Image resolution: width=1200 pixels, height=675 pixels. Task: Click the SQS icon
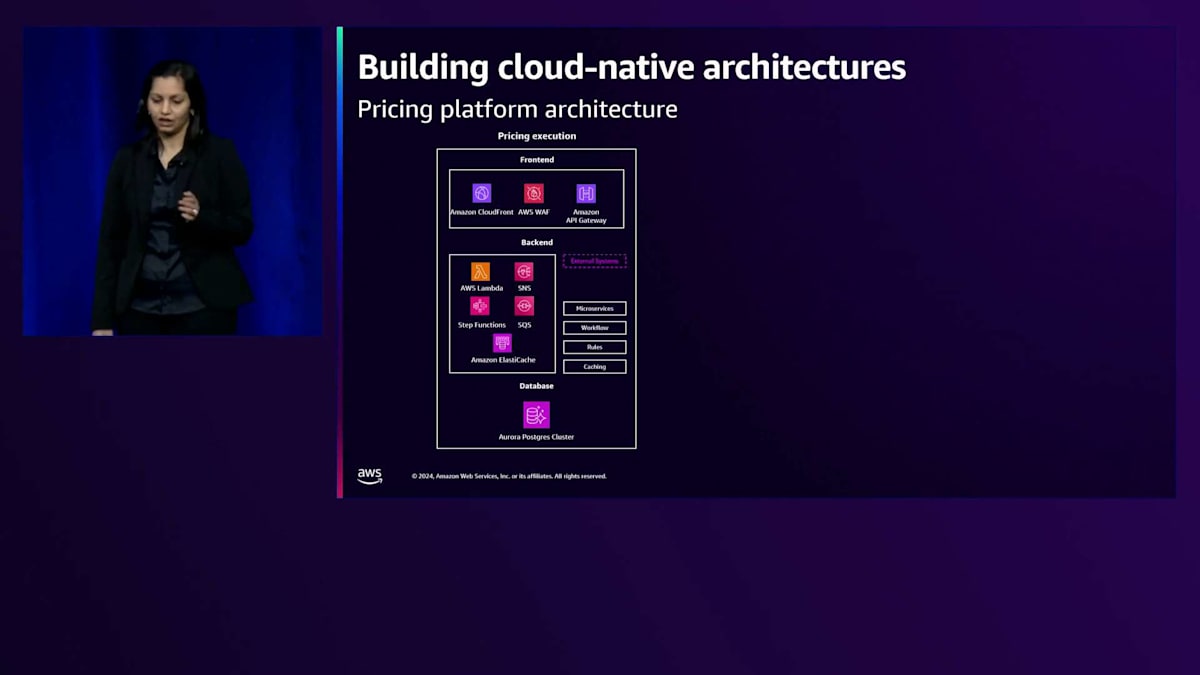(x=524, y=306)
